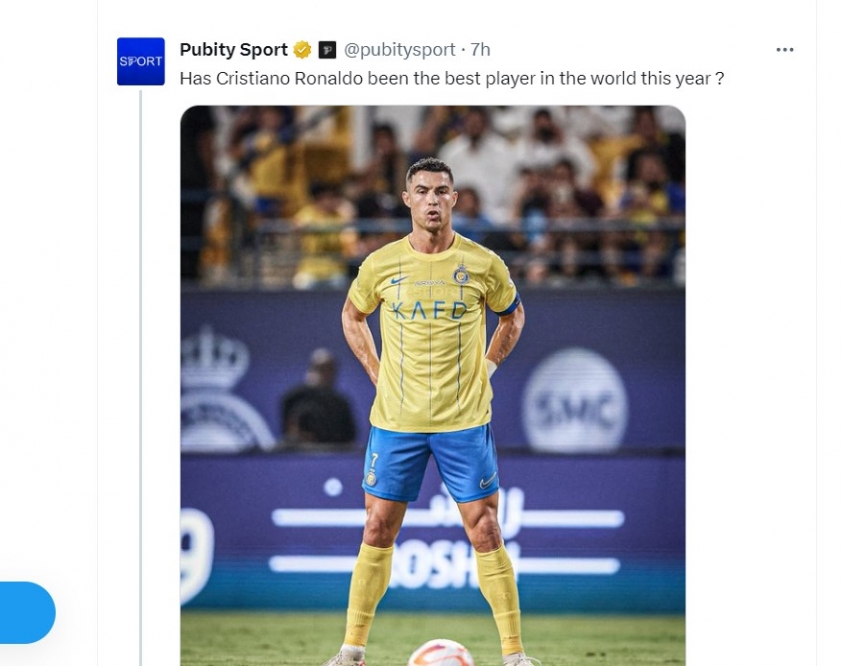
Task: Click the club crest on the jersey chest
Action: click(x=461, y=274)
